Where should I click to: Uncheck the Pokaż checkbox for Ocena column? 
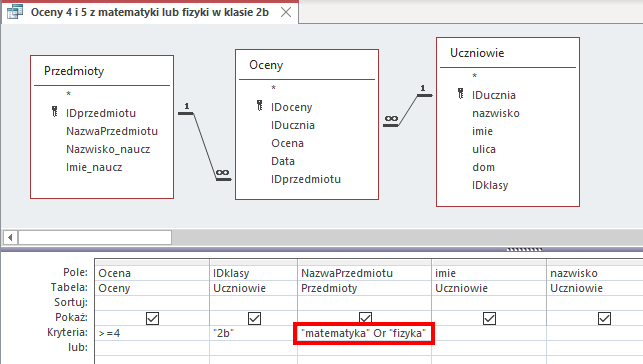(152, 318)
